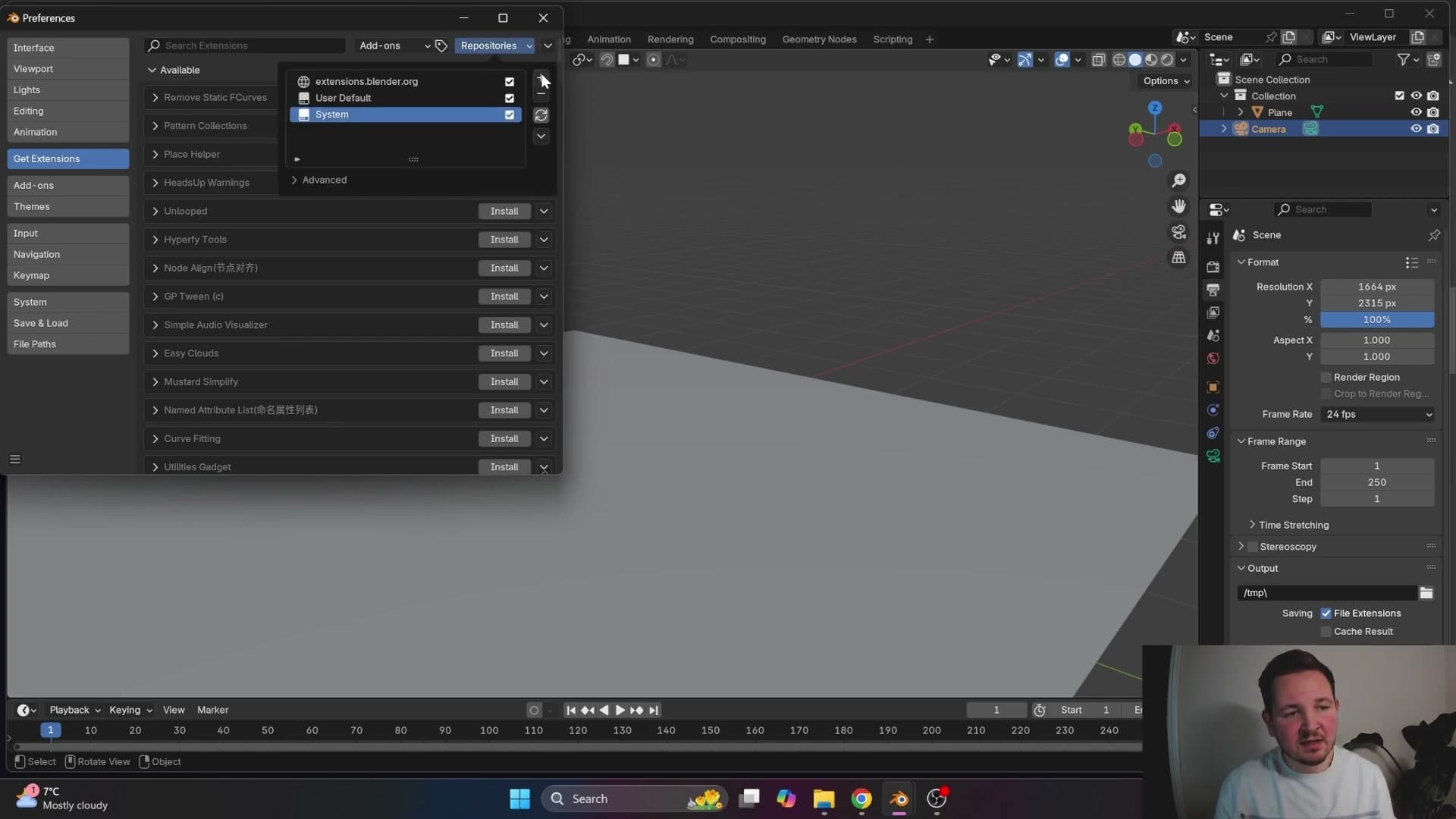Open the Repositories dropdown
The width and height of the screenshot is (1456, 819).
pyautogui.click(x=496, y=46)
